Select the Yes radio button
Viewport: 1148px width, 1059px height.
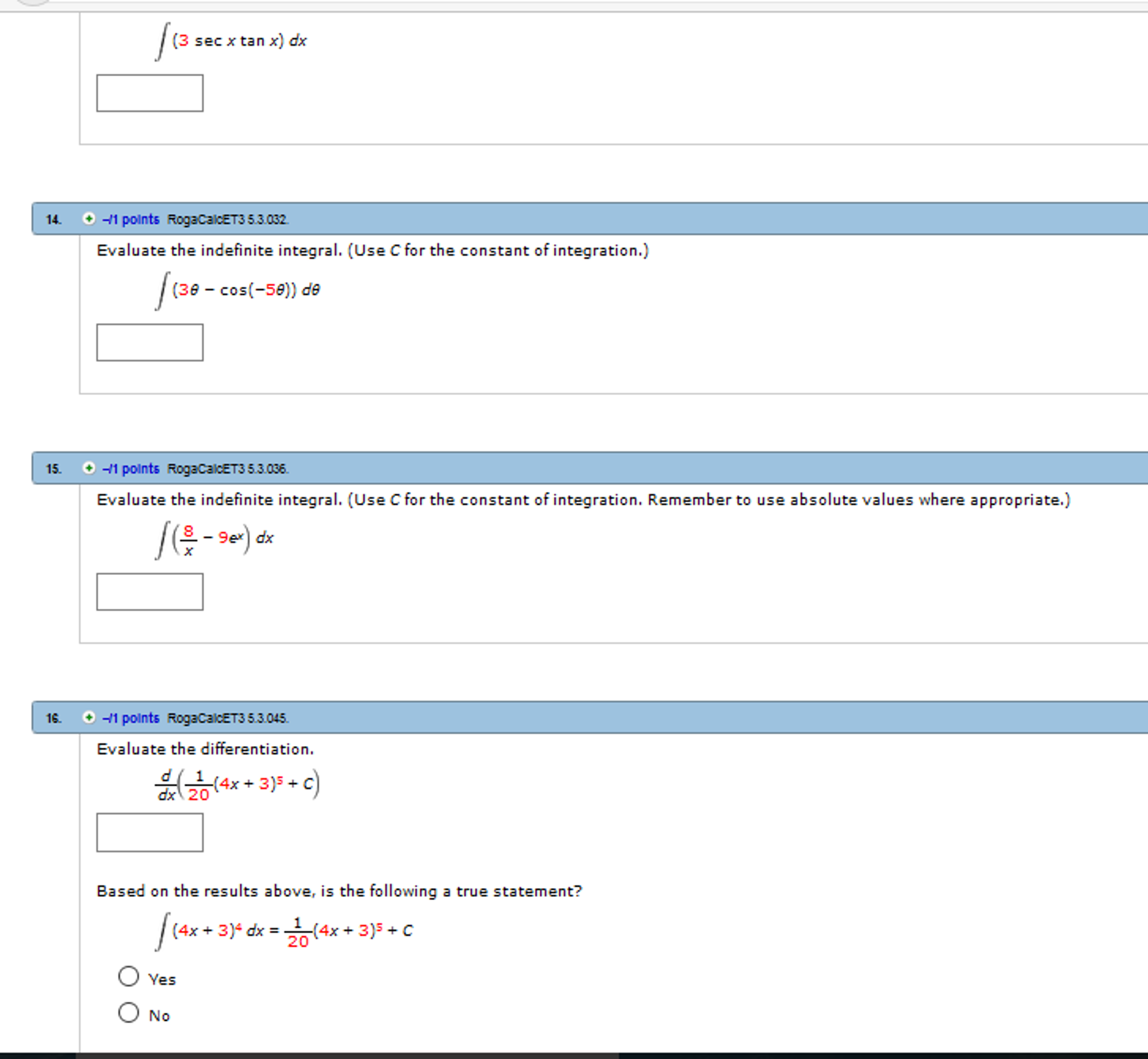[128, 977]
